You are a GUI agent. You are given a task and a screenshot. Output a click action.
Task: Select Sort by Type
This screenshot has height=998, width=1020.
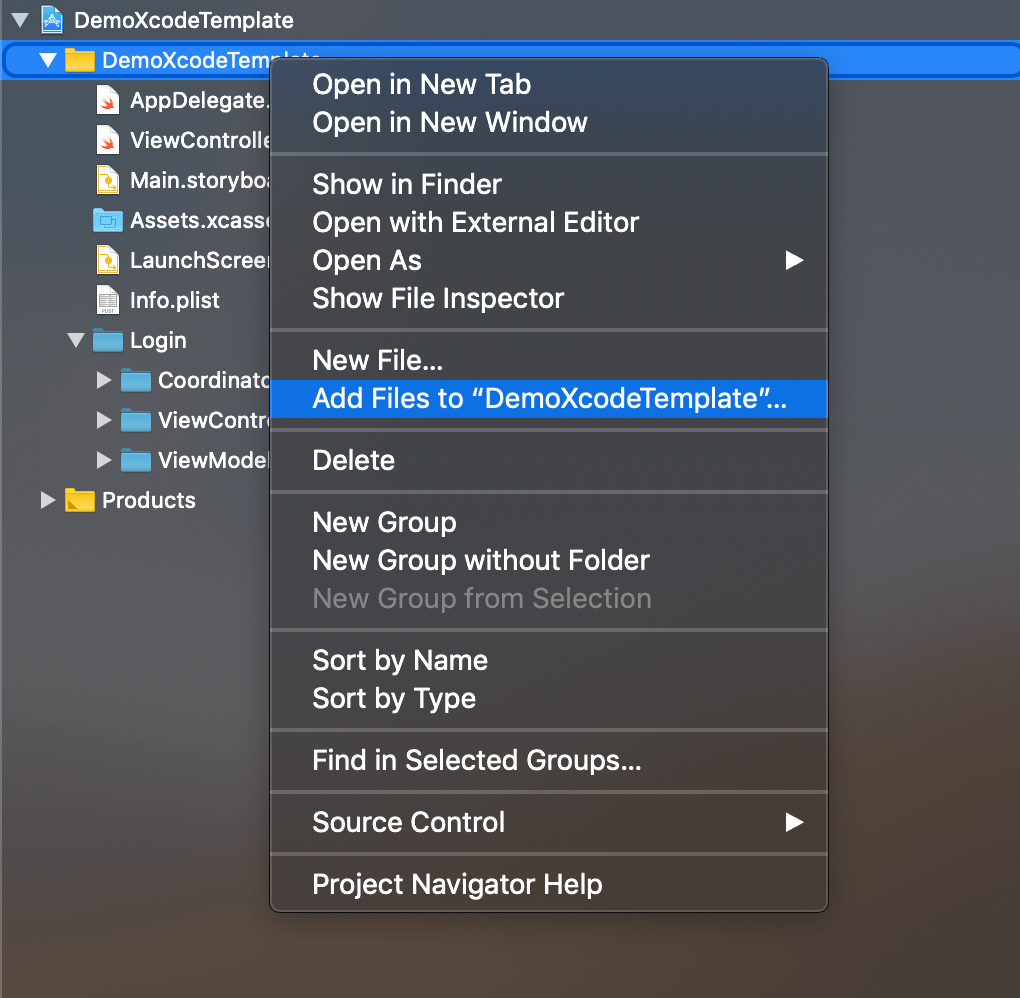pyautogui.click(x=548, y=699)
